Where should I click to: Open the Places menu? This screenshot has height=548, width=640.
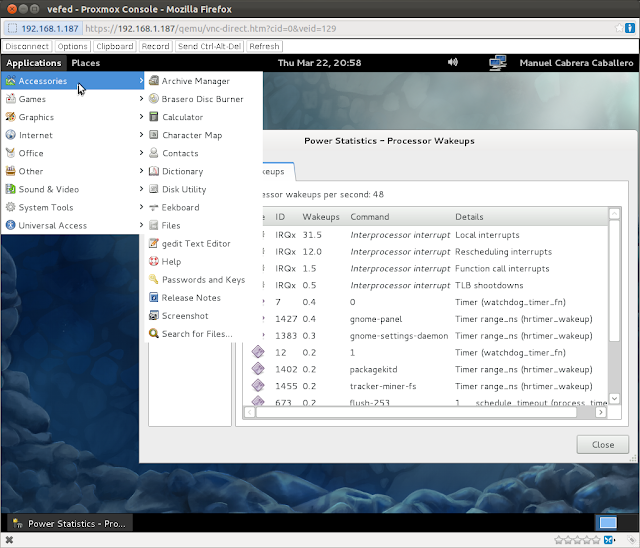[x=86, y=63]
